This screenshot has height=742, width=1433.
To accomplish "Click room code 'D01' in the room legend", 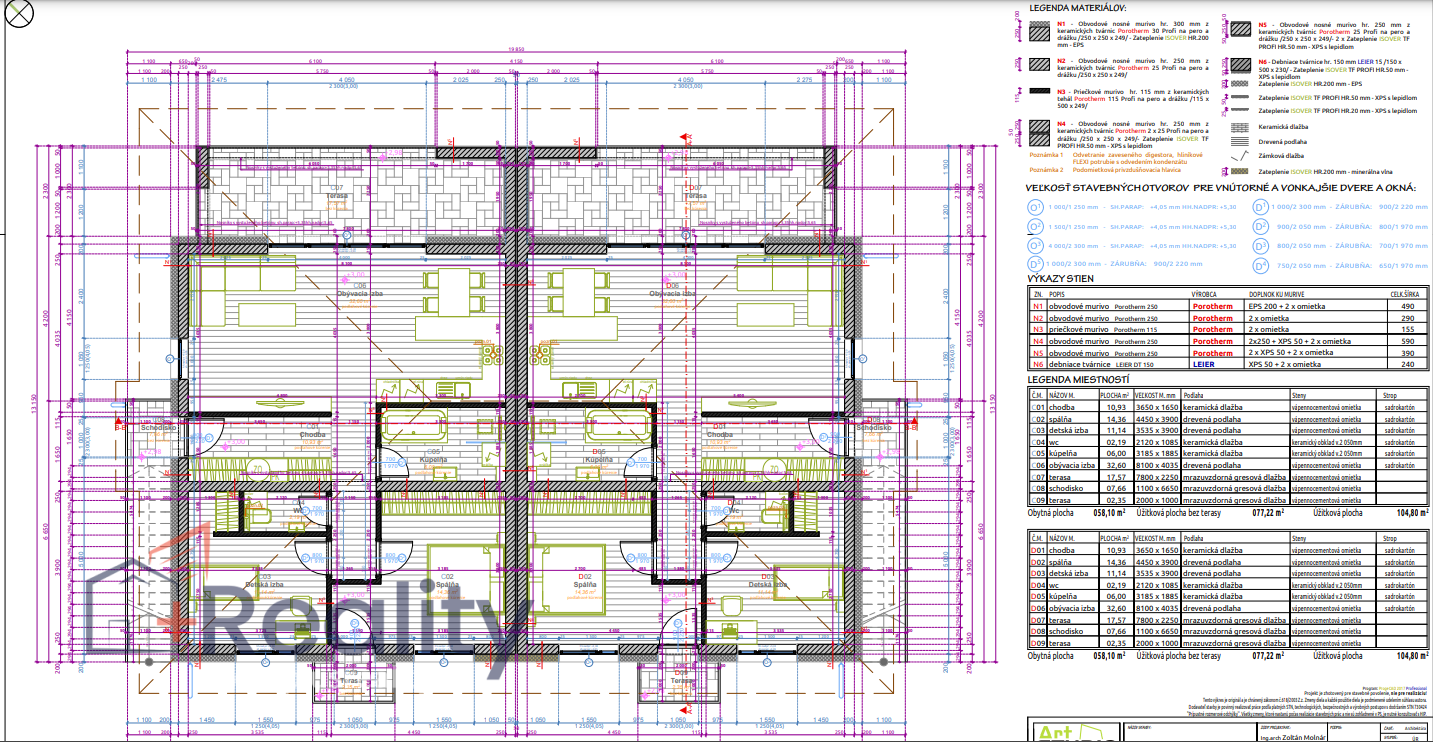I will coord(1038,550).
